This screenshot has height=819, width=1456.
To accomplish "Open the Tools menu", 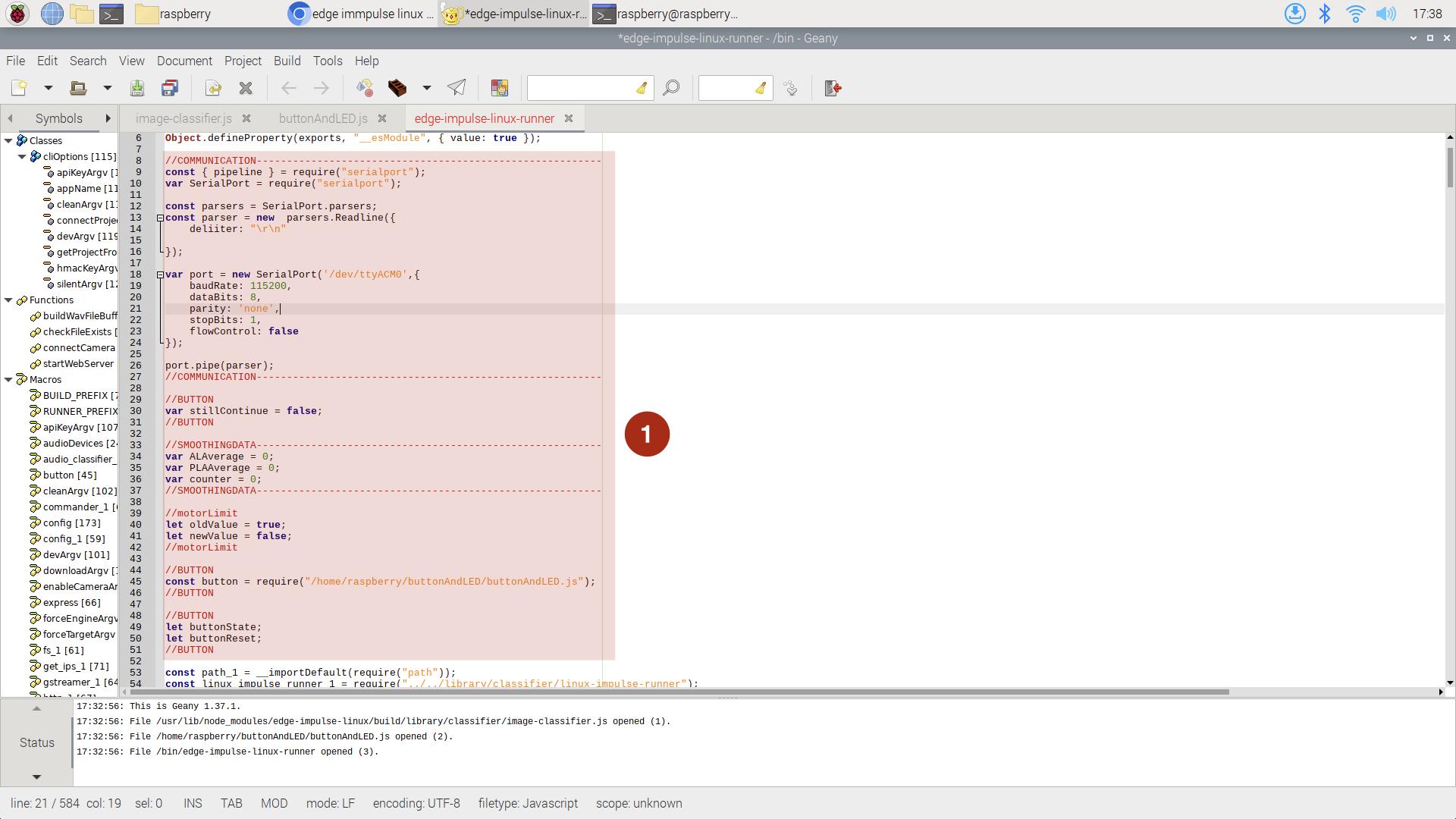I will pyautogui.click(x=328, y=61).
